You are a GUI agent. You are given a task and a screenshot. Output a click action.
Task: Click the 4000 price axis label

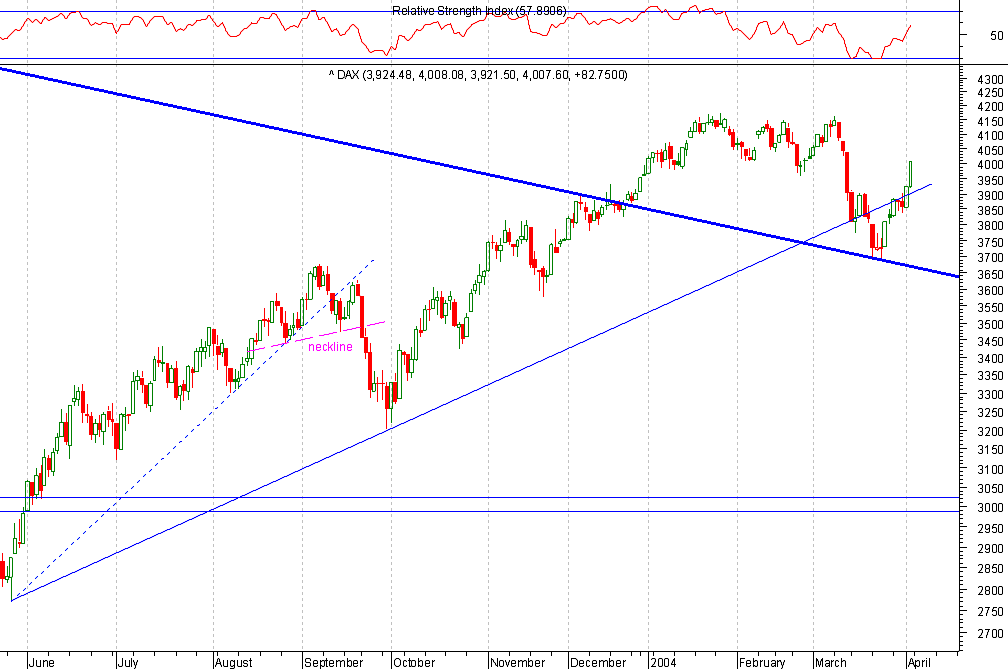coord(990,165)
